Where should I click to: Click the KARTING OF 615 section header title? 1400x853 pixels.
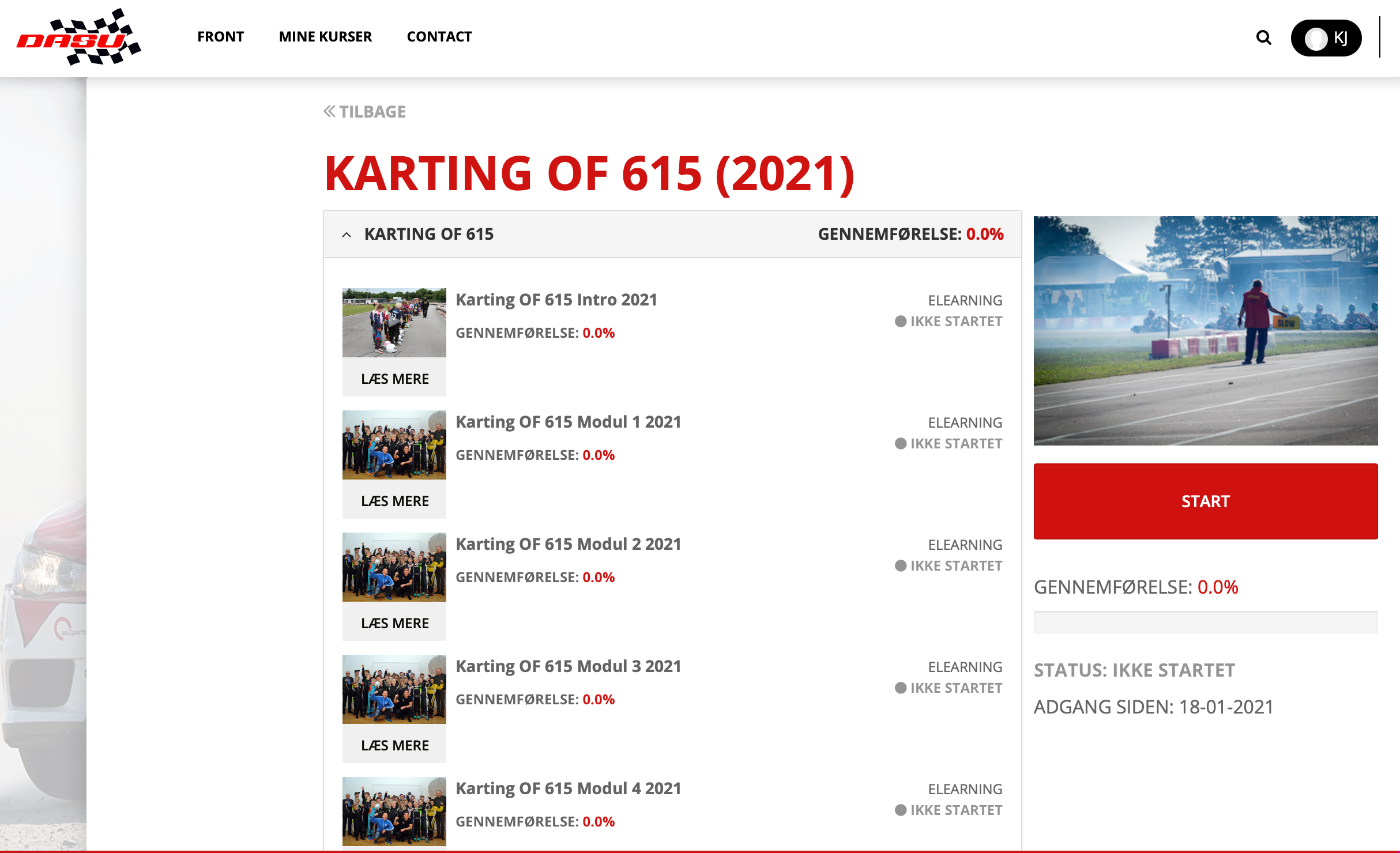coord(429,234)
